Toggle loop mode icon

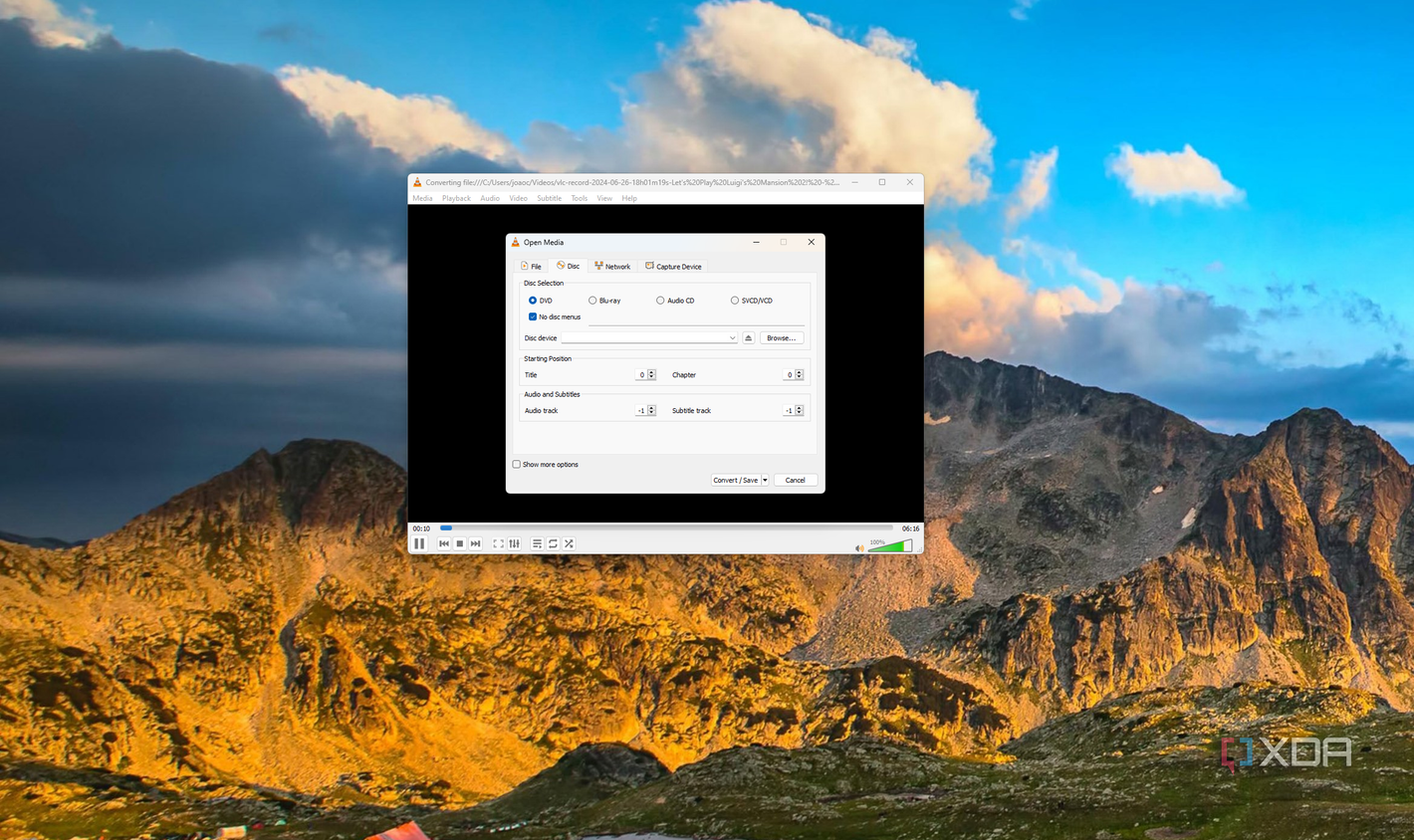pos(553,543)
